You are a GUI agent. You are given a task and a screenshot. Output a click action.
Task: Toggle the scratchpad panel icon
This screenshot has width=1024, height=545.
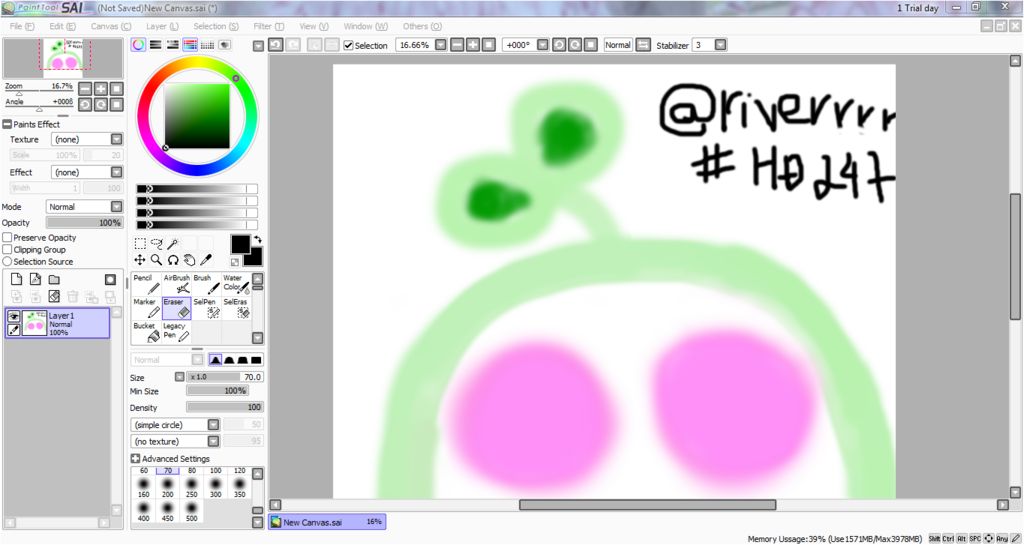click(224, 45)
